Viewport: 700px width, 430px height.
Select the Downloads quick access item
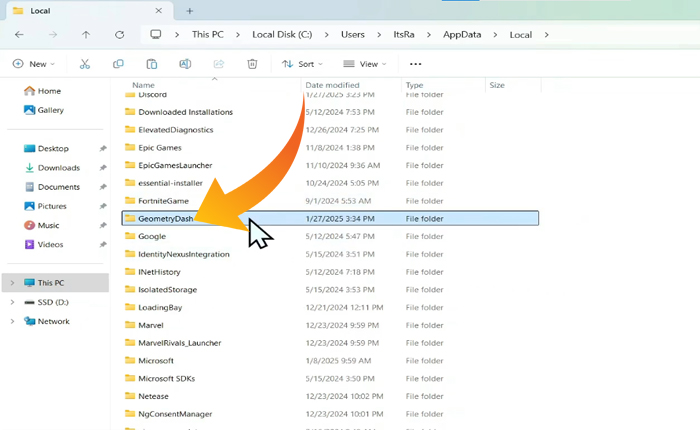tap(58, 168)
